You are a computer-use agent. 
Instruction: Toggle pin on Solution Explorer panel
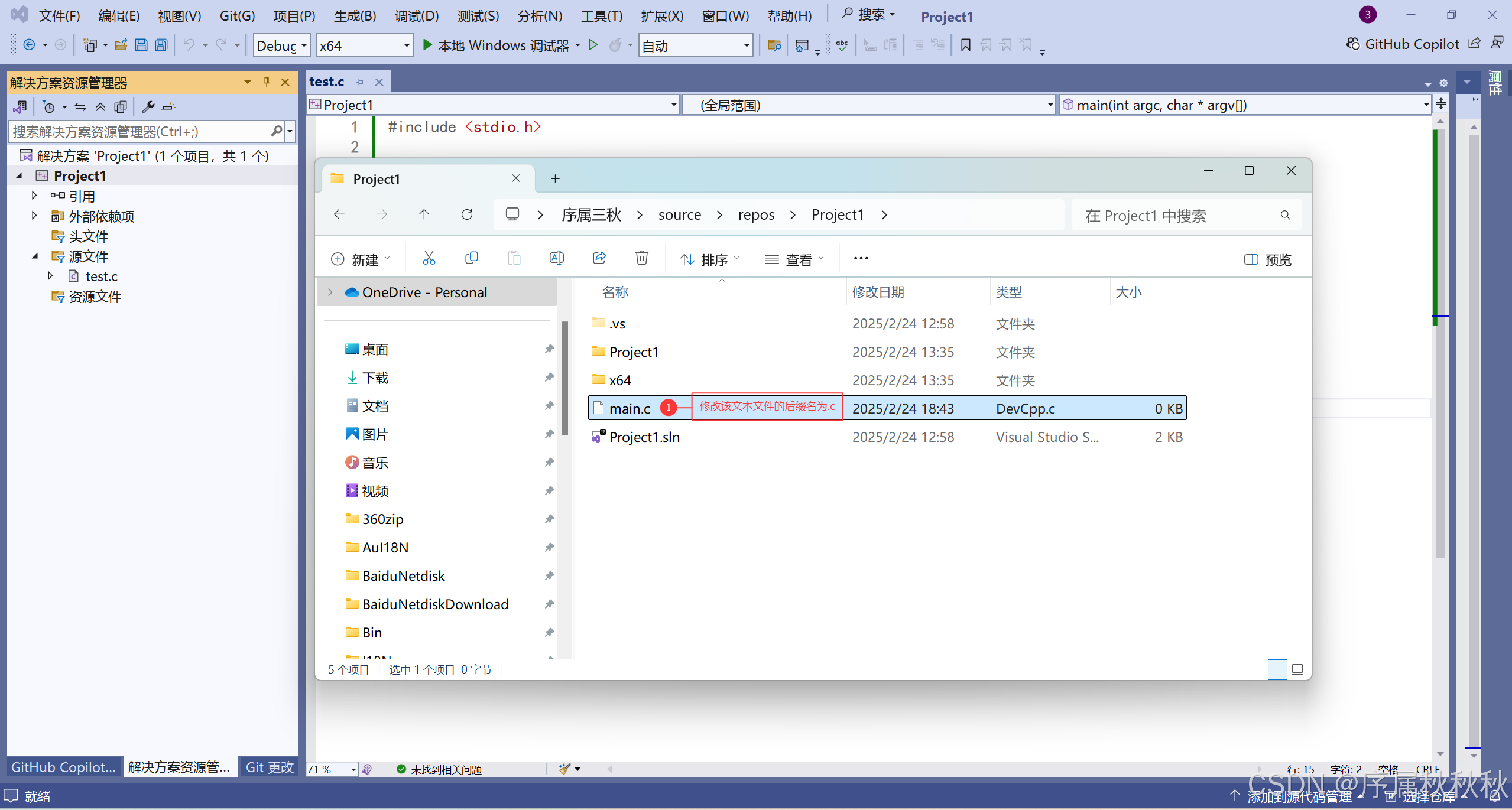pos(266,82)
